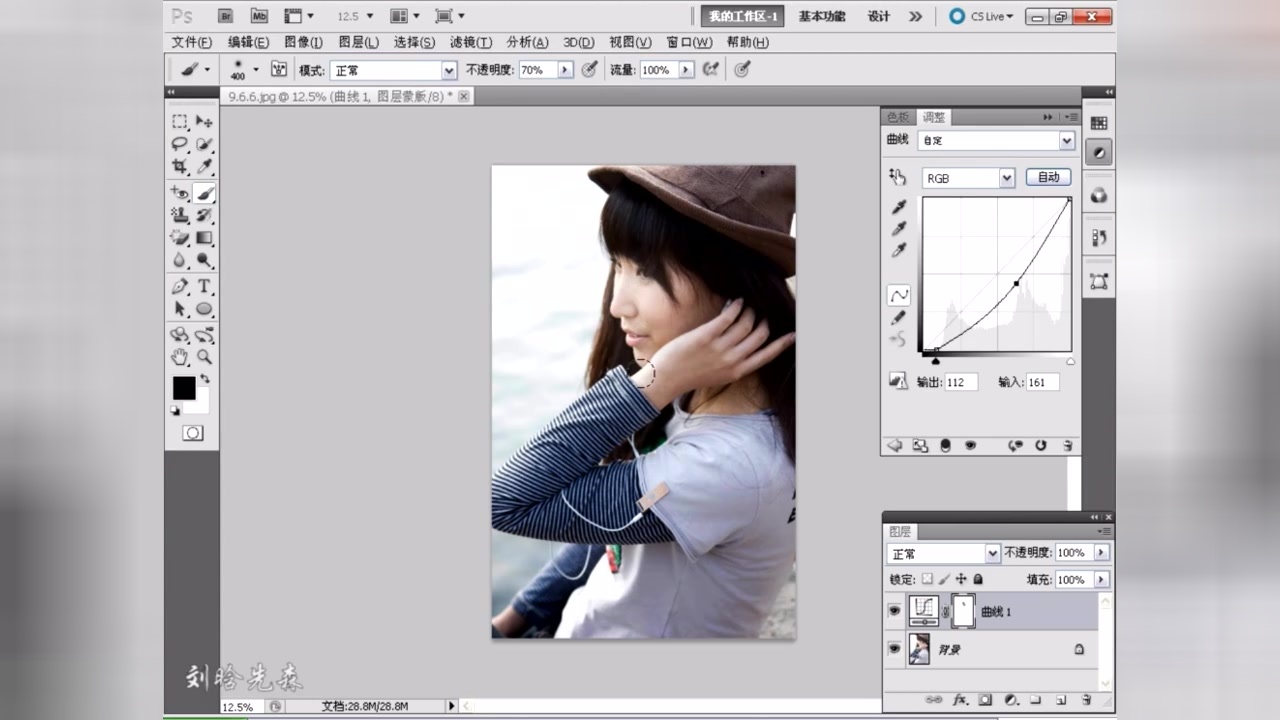Open the 图层(L) menu
1280x720 pixels.
tap(358, 42)
